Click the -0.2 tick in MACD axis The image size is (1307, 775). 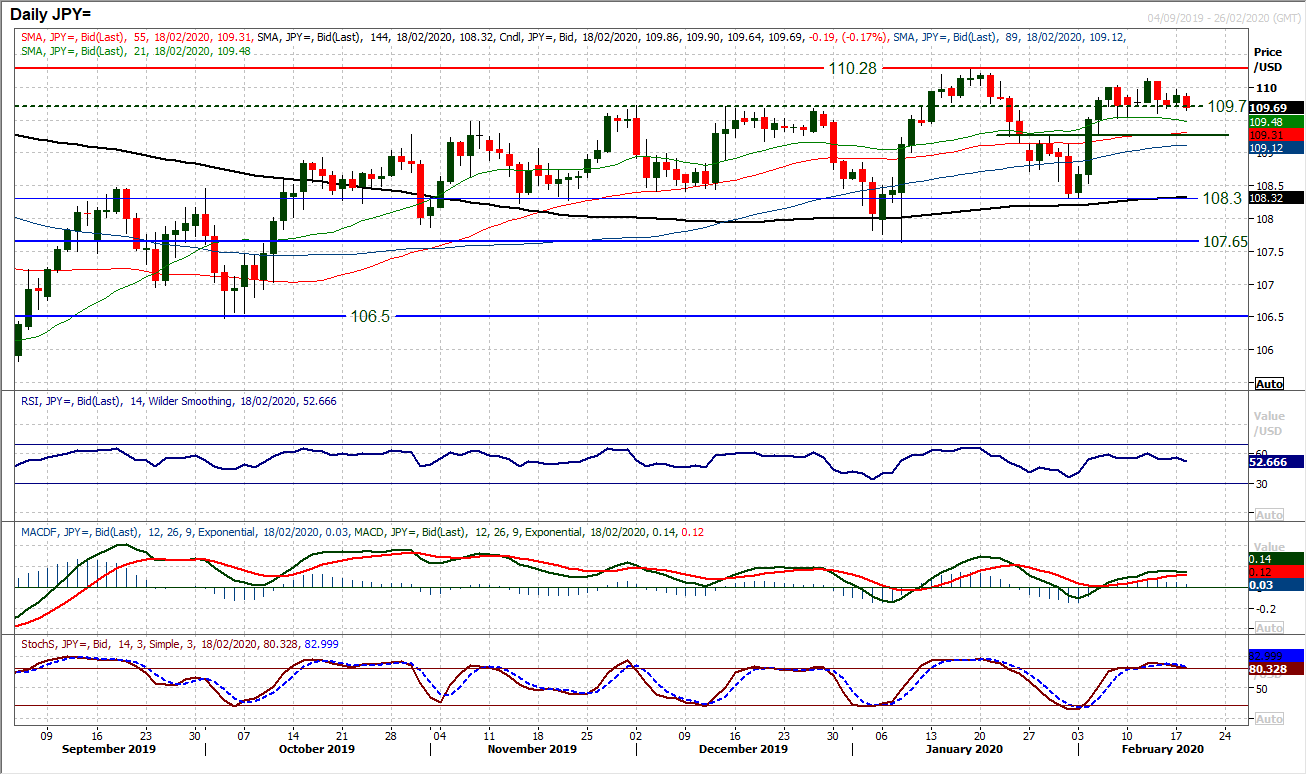pos(1264,608)
